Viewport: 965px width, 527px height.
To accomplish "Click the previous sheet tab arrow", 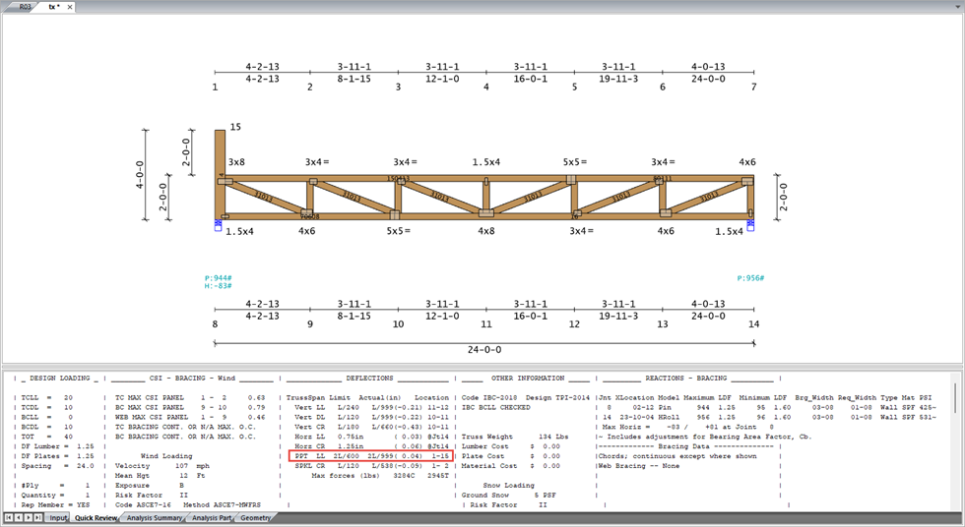I will (x=19, y=518).
